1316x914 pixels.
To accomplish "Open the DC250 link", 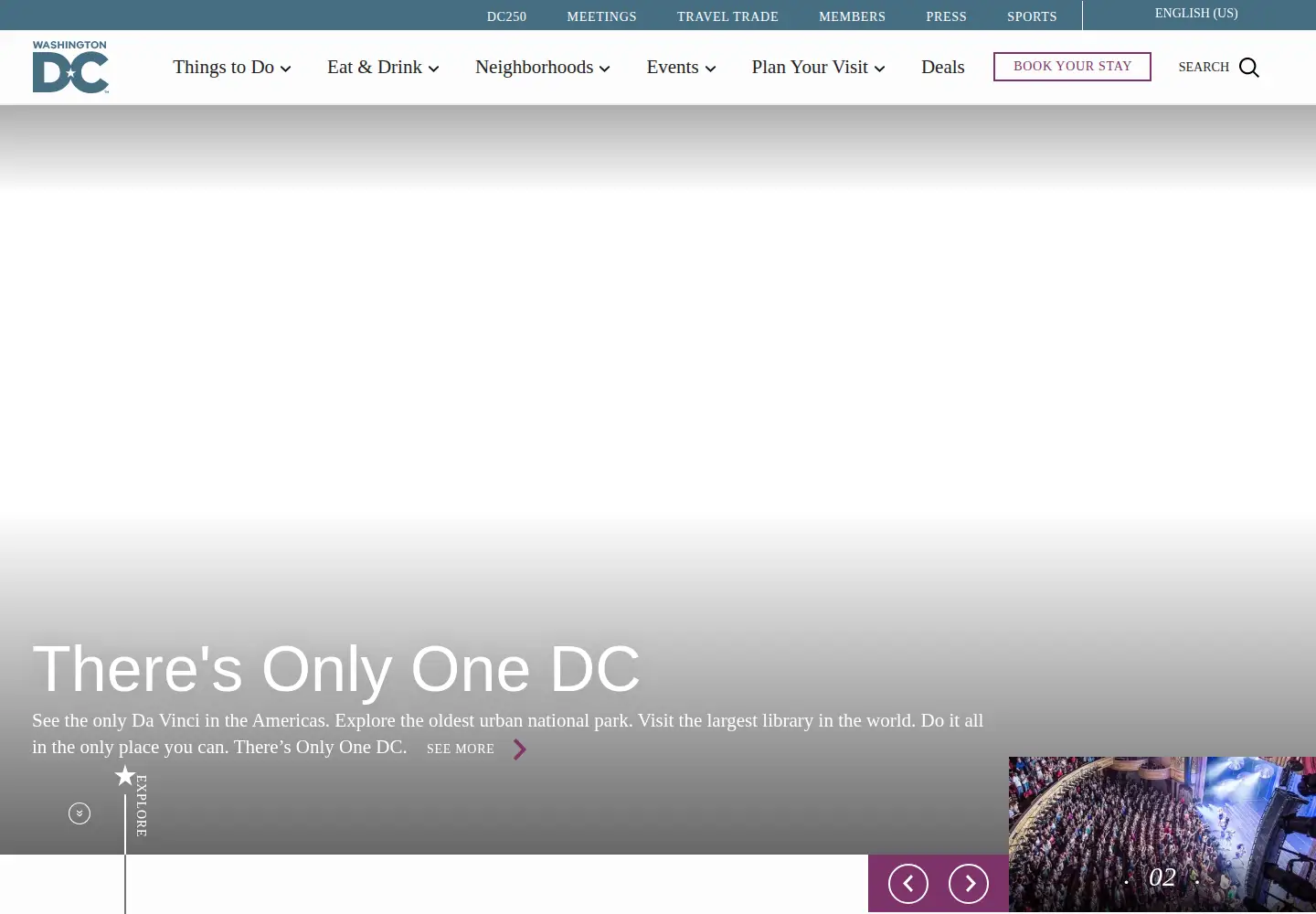I will (506, 16).
